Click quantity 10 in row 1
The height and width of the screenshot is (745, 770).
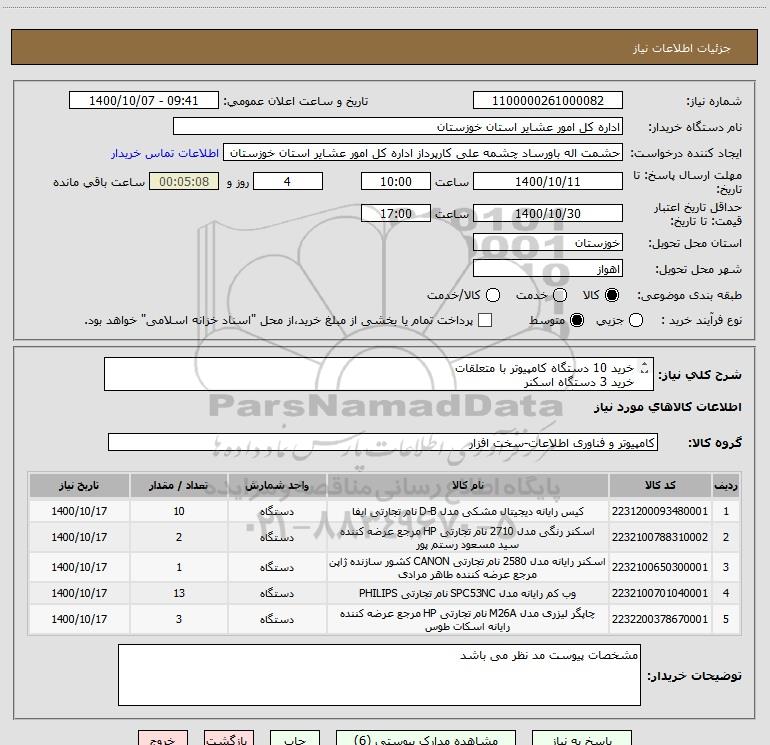point(179,511)
